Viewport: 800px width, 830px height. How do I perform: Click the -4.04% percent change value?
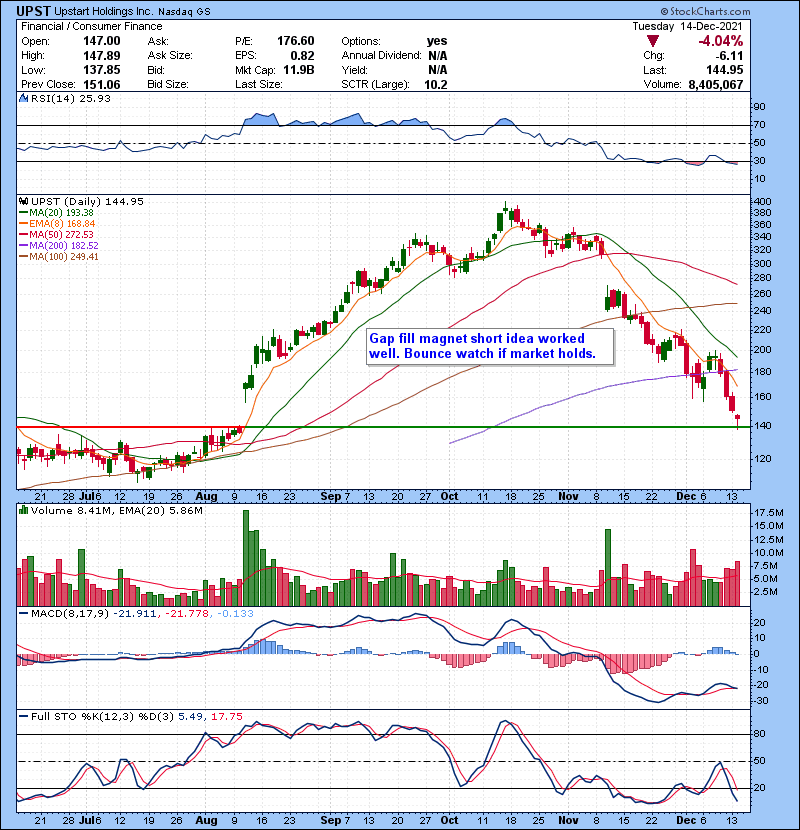click(721, 41)
